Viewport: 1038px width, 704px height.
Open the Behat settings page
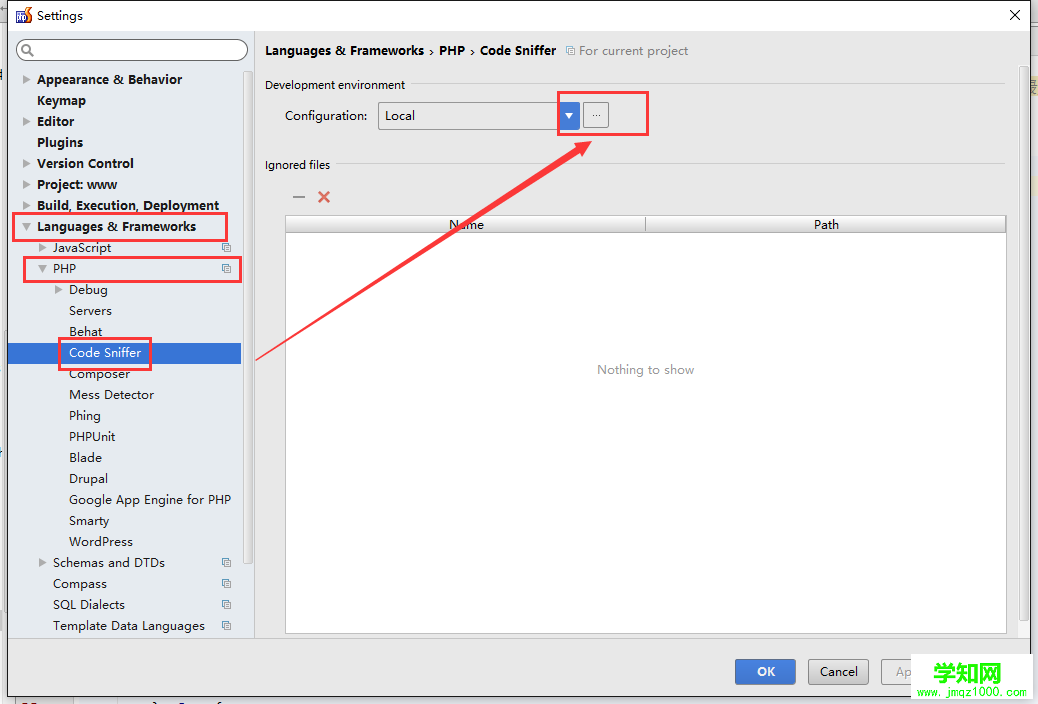click(85, 332)
